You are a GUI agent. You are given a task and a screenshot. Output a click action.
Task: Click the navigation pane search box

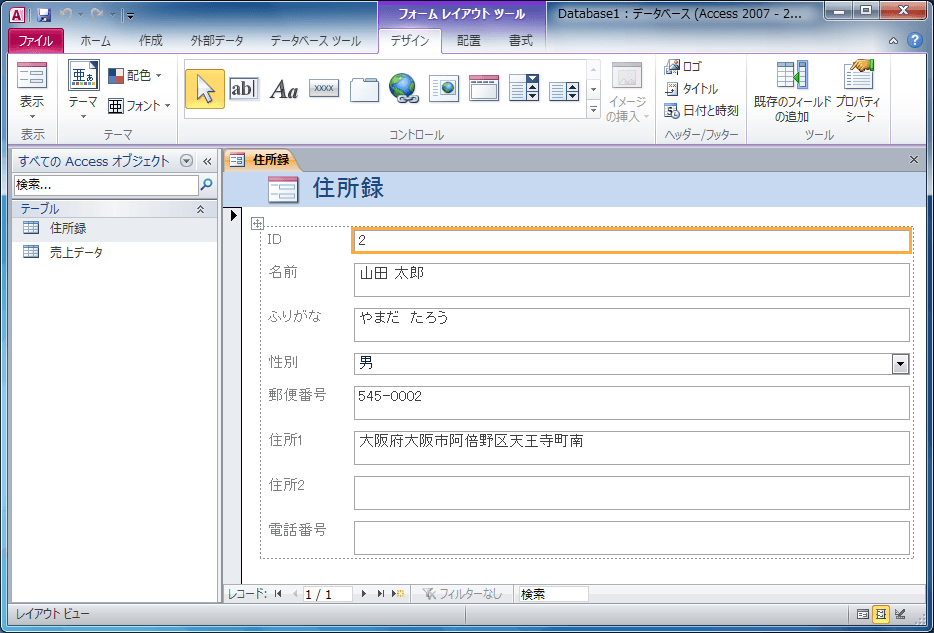tap(106, 185)
